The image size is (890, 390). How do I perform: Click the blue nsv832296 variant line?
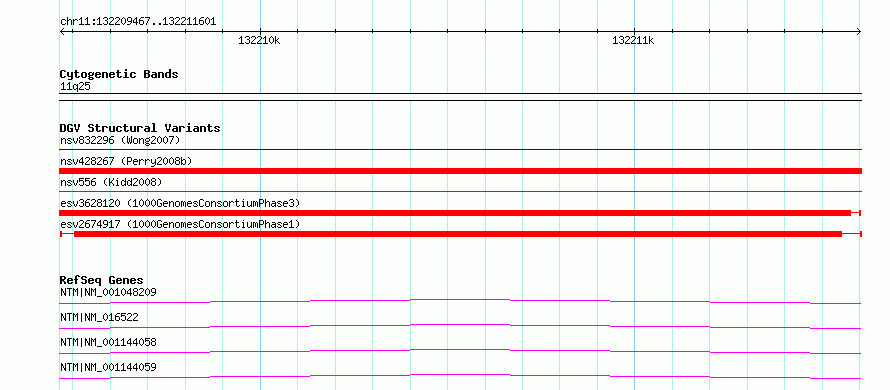coord(461,149)
